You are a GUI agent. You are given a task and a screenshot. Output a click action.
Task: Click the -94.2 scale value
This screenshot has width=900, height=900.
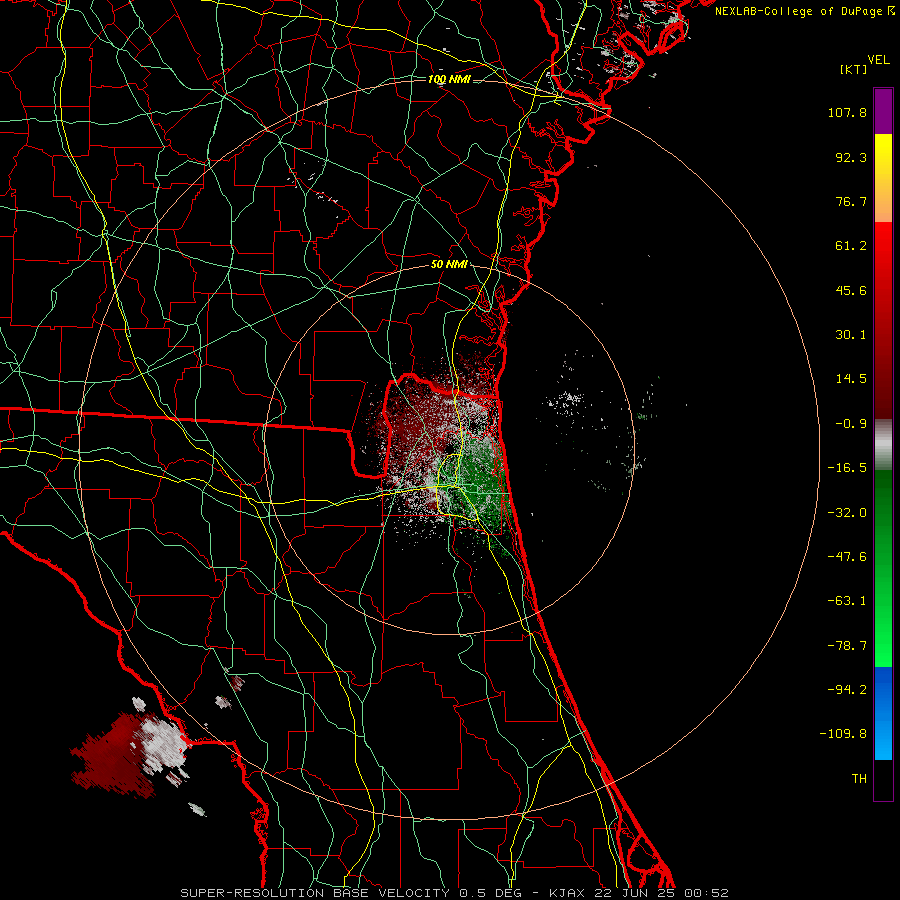coord(847,690)
